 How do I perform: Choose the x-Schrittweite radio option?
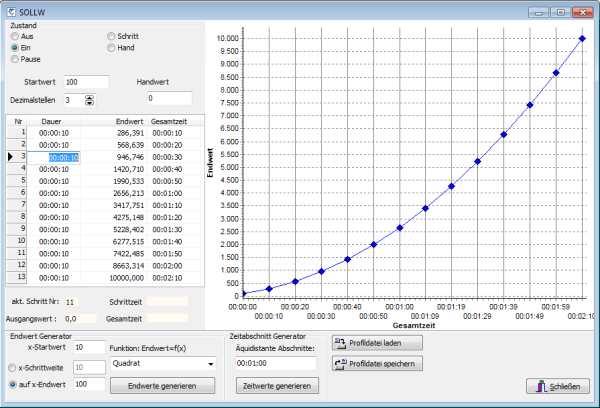[x=12, y=368]
